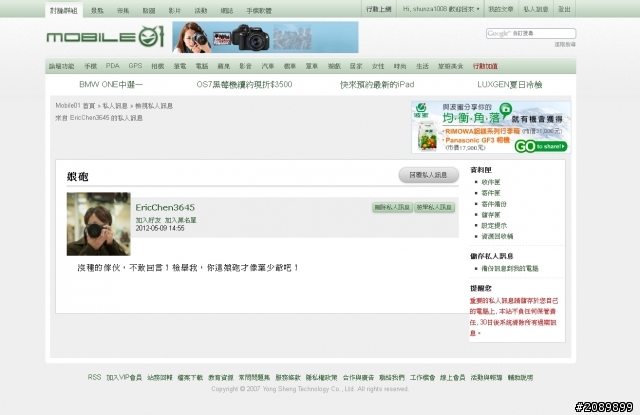Open the 快來預約最新的iPad promo link
Viewport: 640px width, 415px height.
pos(377,84)
